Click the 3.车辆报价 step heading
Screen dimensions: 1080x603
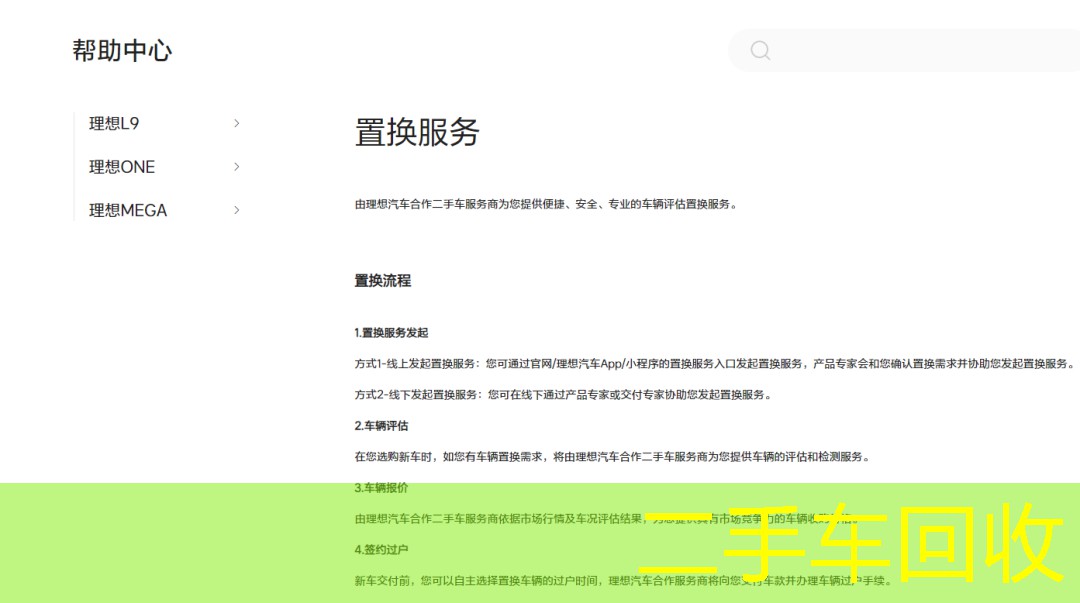pyautogui.click(x=381, y=488)
